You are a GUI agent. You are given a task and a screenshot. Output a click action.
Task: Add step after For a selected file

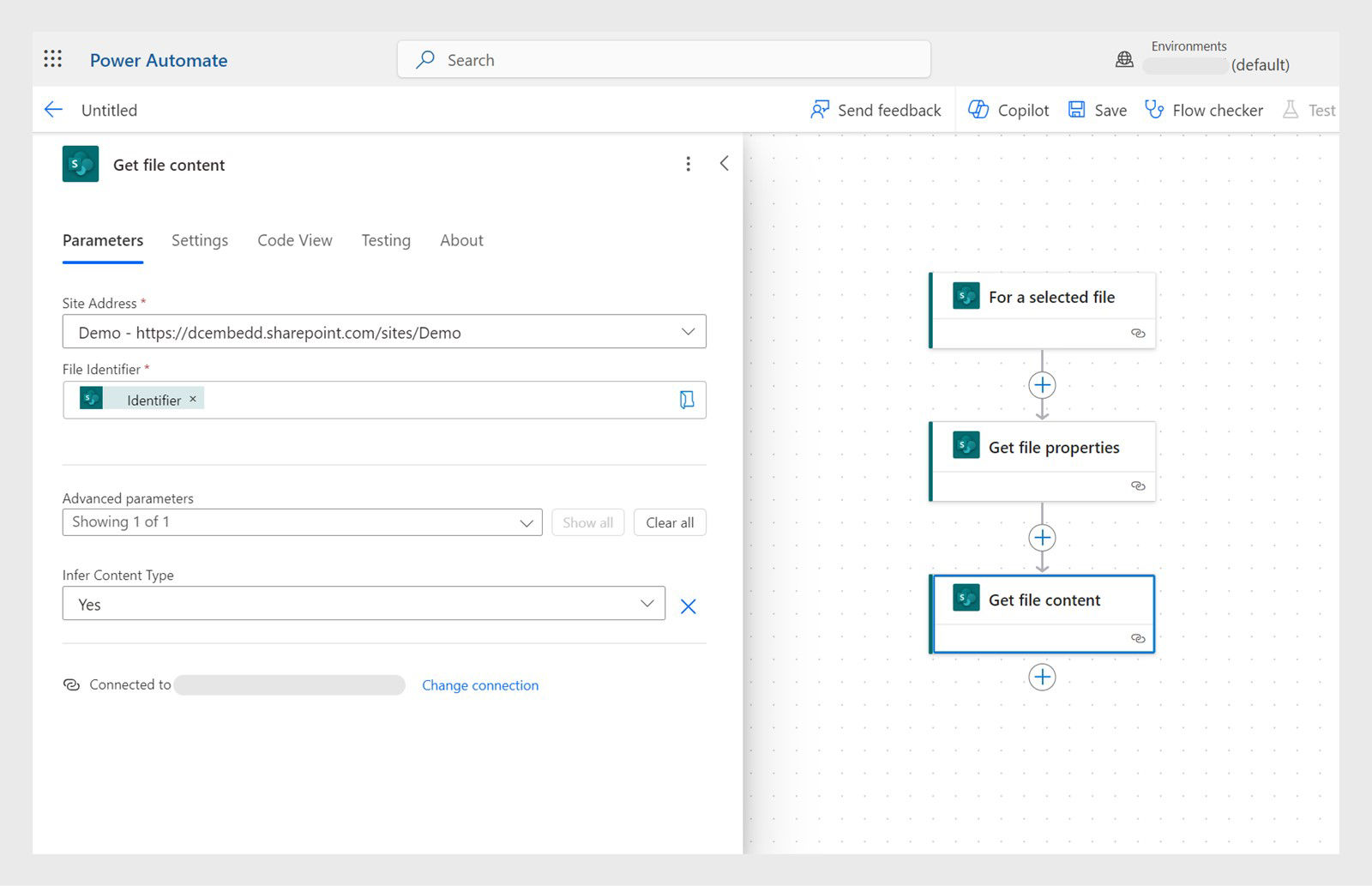point(1042,385)
